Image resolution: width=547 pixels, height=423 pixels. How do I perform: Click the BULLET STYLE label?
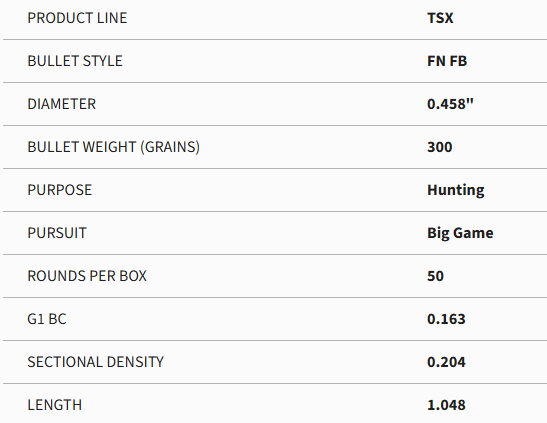75,61
